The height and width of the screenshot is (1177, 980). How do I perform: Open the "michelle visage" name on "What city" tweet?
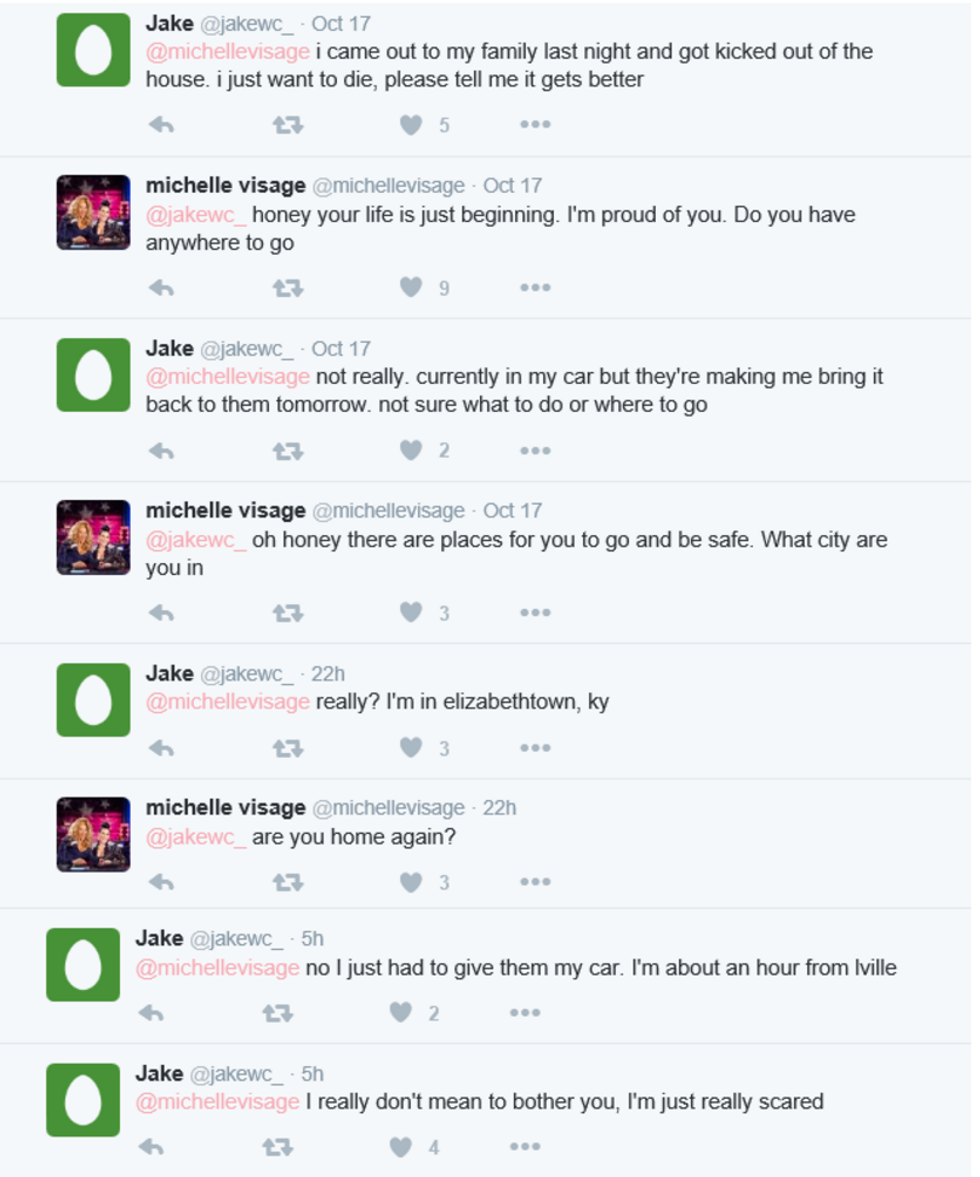tap(225, 511)
